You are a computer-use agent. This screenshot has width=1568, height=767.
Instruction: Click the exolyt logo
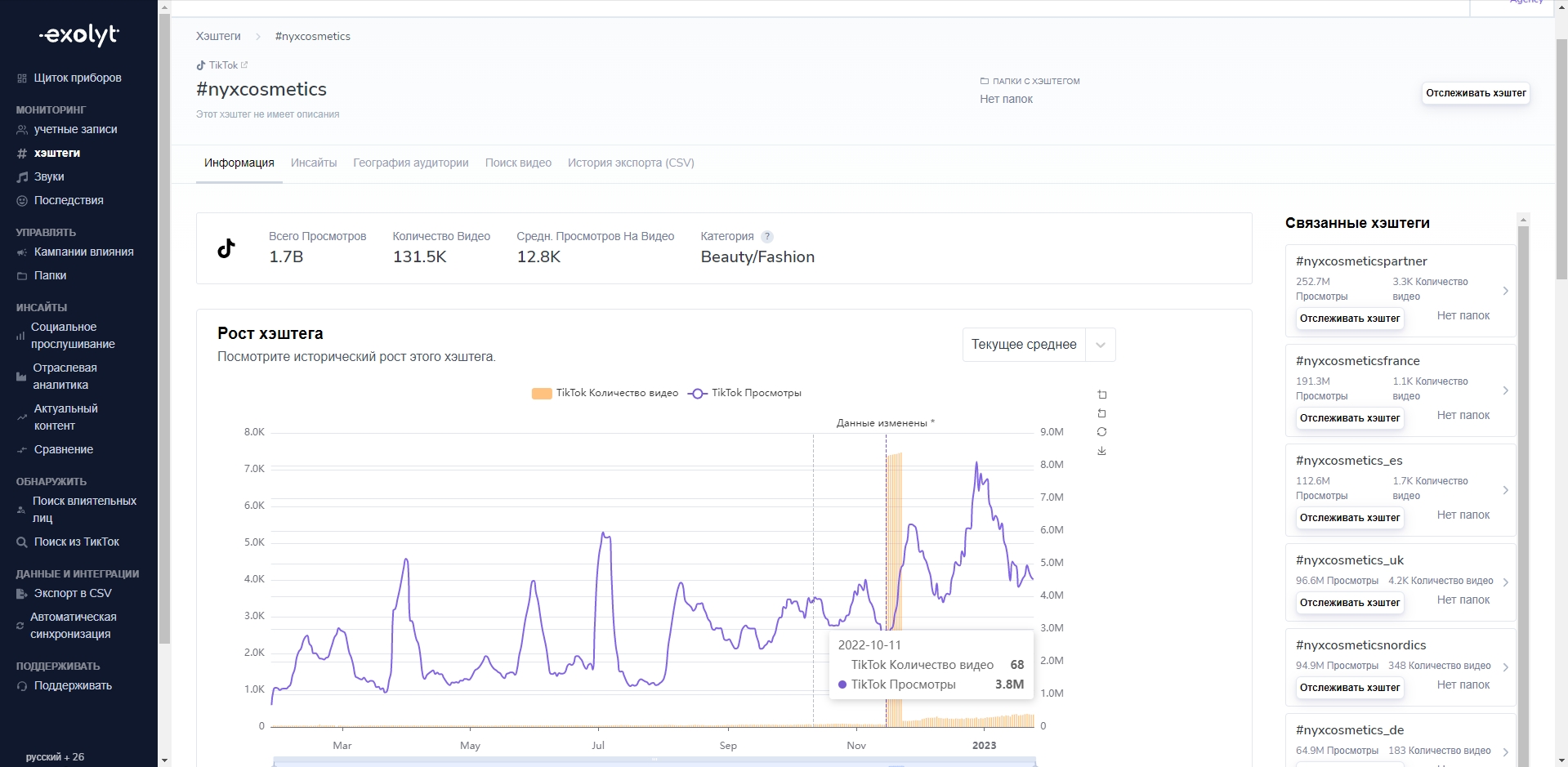click(79, 35)
